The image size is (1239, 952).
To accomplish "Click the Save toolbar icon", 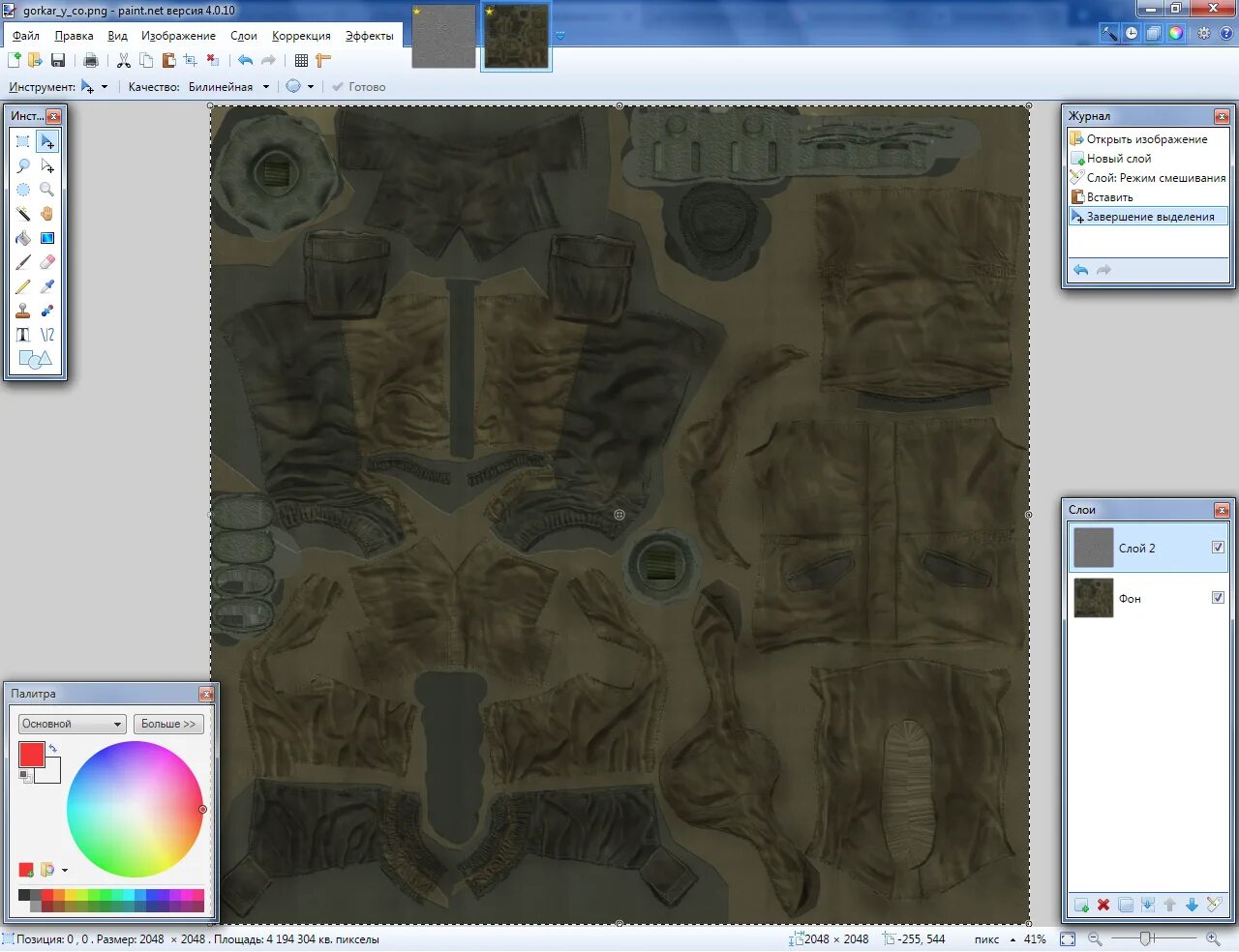I will point(58,60).
